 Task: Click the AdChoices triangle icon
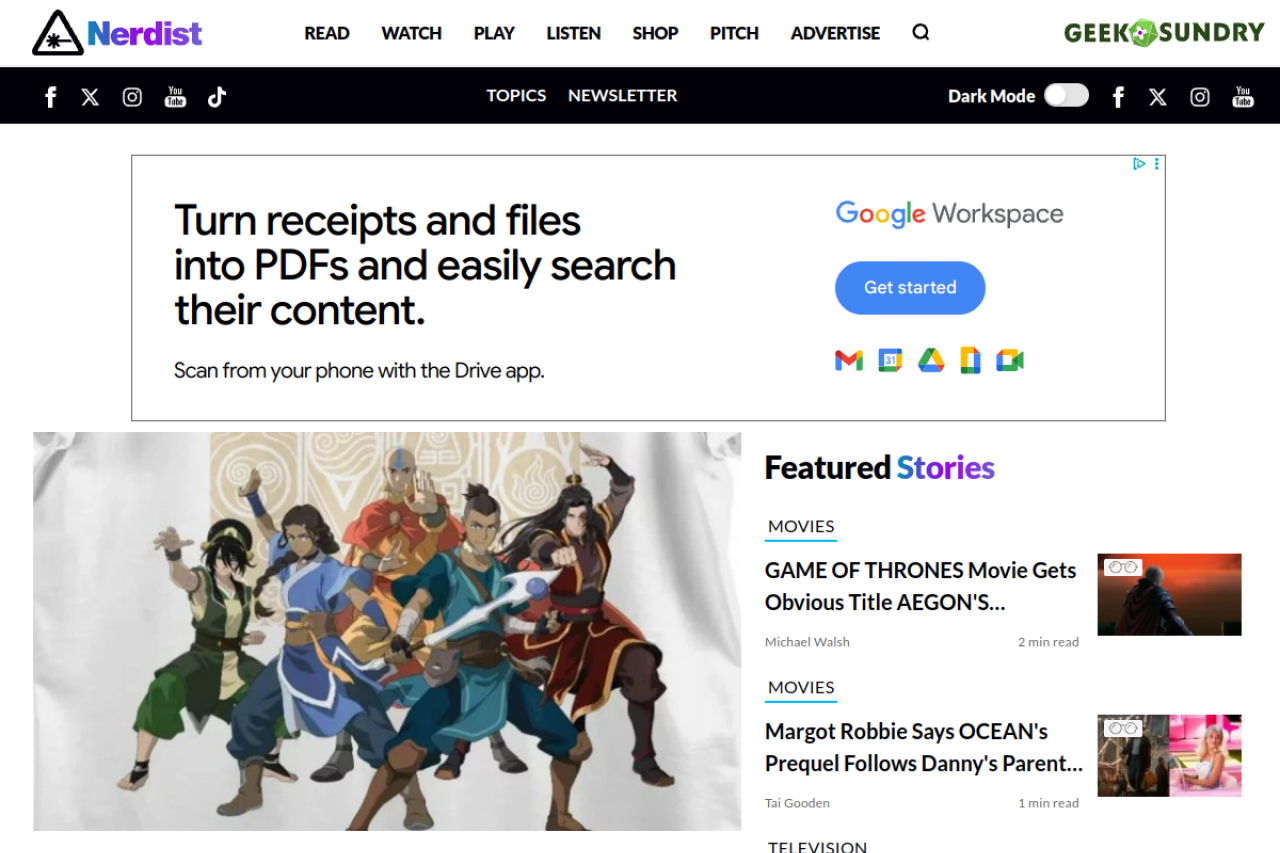pyautogui.click(x=1139, y=164)
